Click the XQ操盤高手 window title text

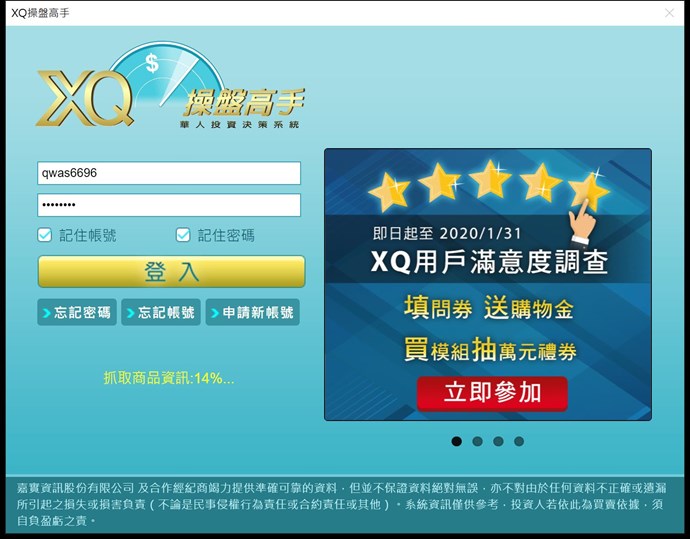(x=40, y=13)
